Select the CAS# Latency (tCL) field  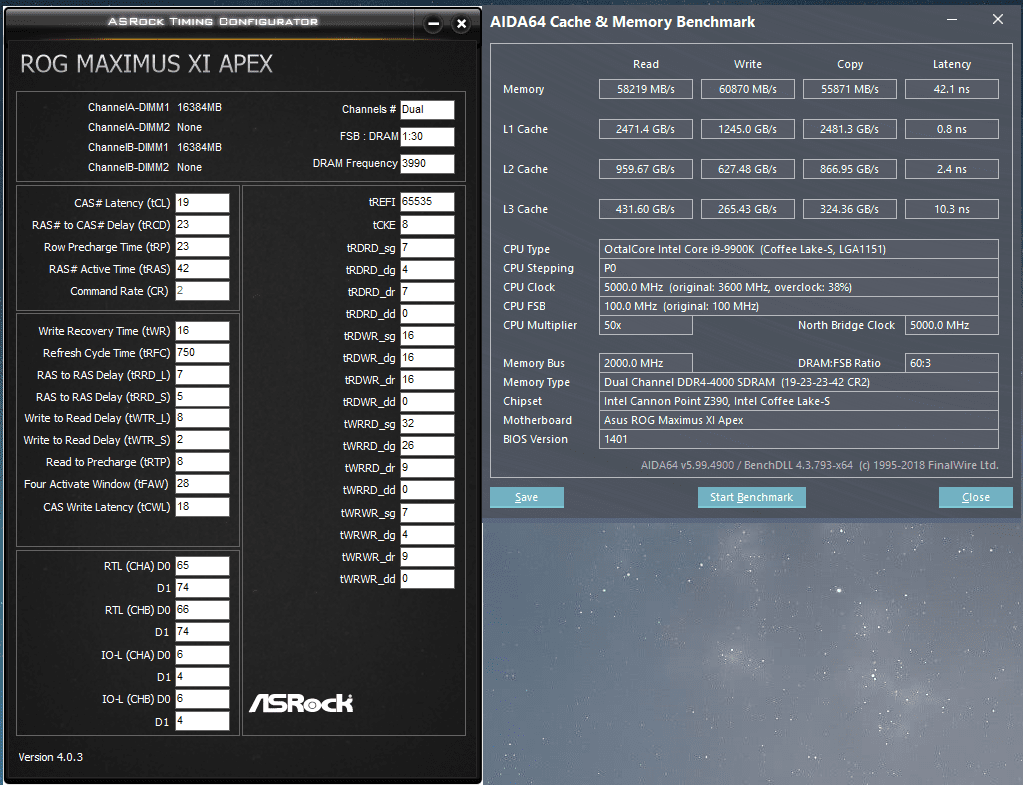click(x=202, y=203)
